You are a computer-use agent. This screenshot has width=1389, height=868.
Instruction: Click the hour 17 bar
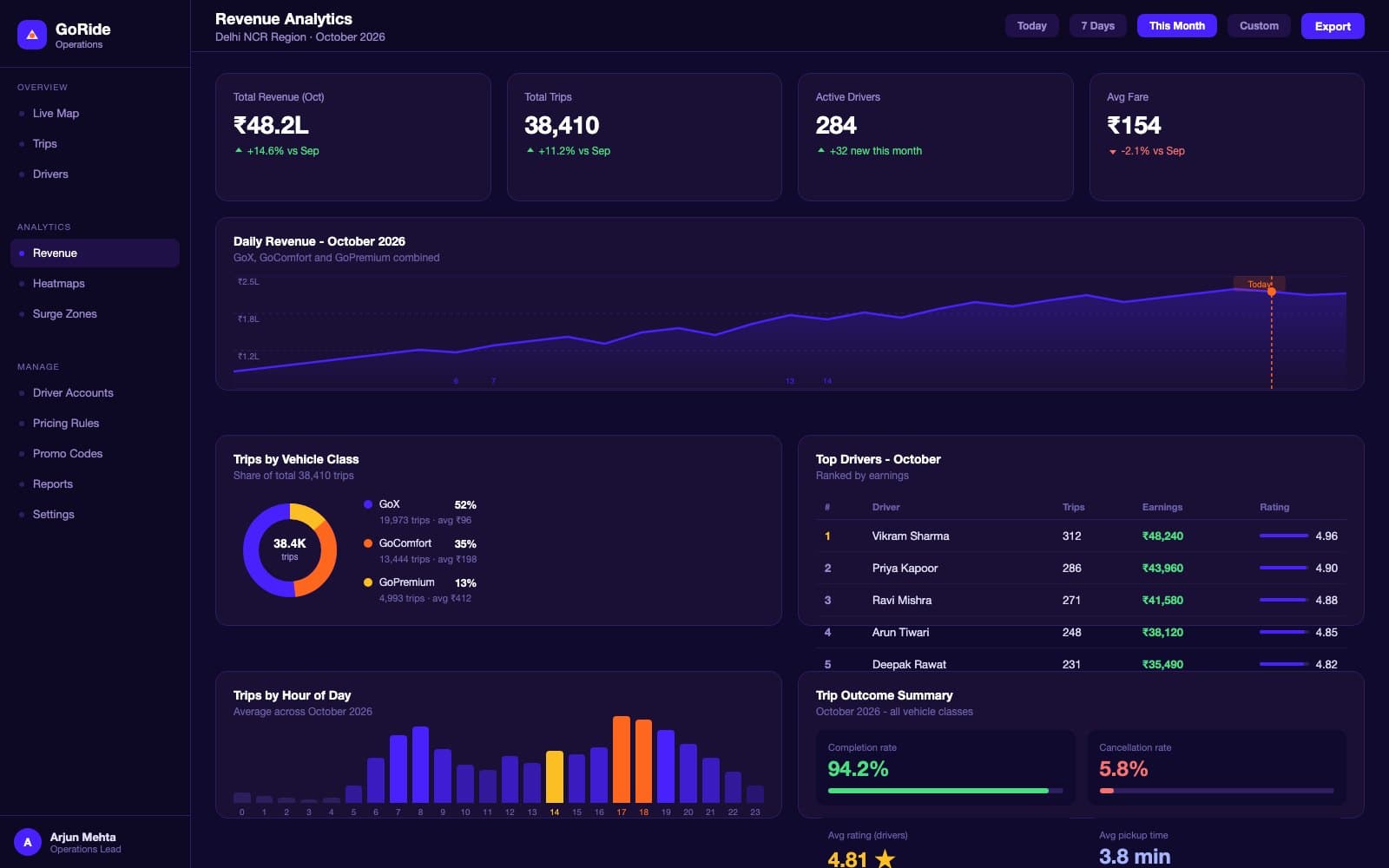[x=622, y=759]
